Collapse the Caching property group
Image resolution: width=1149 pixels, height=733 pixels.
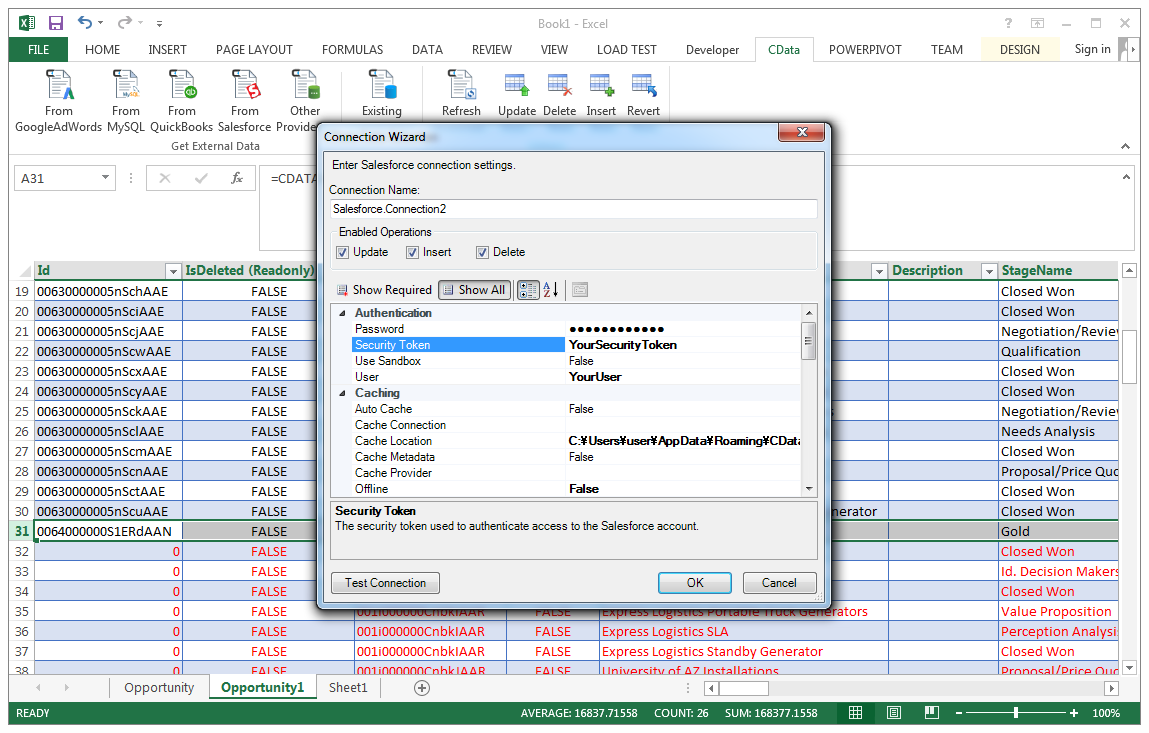(342, 394)
